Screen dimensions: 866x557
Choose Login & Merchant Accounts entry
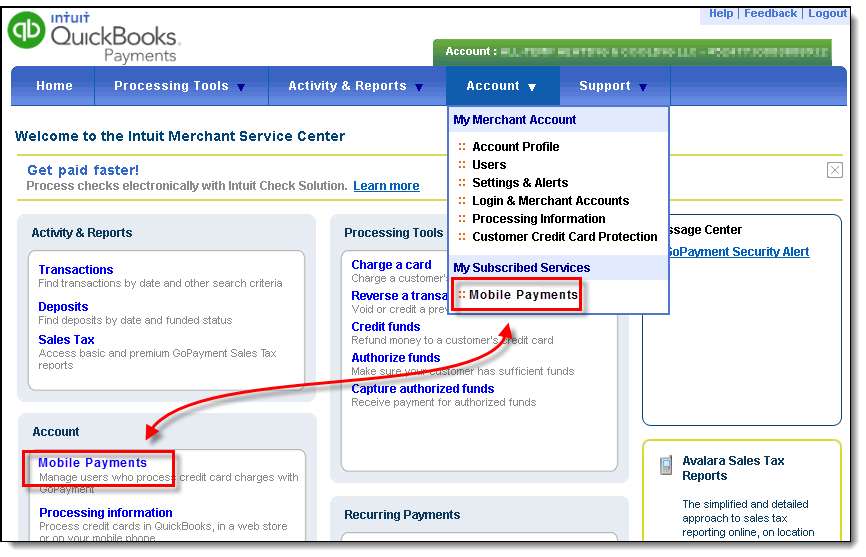(x=550, y=201)
